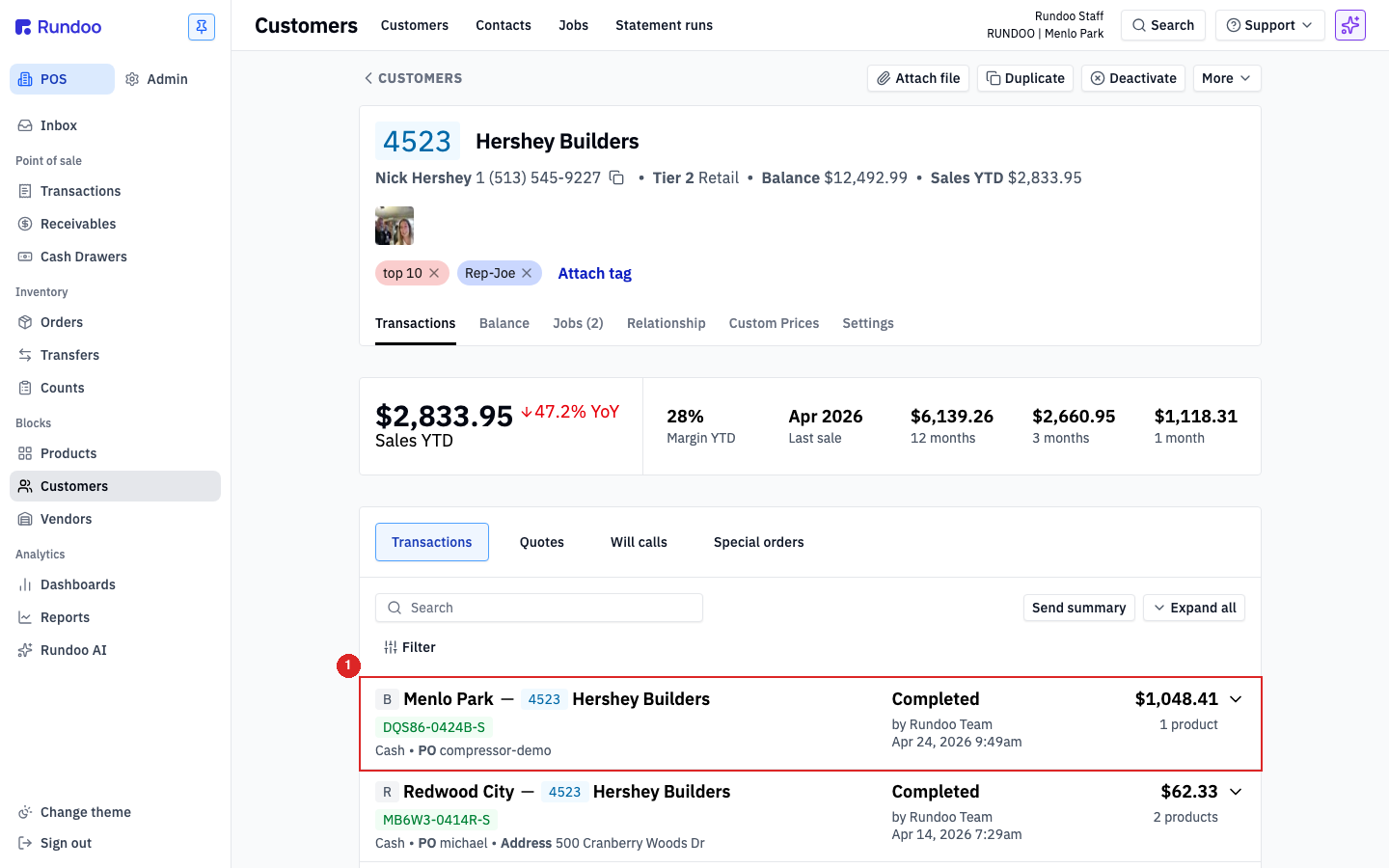This screenshot has width=1389, height=868.
Task: Open the customer Settings tab
Action: click(868, 323)
